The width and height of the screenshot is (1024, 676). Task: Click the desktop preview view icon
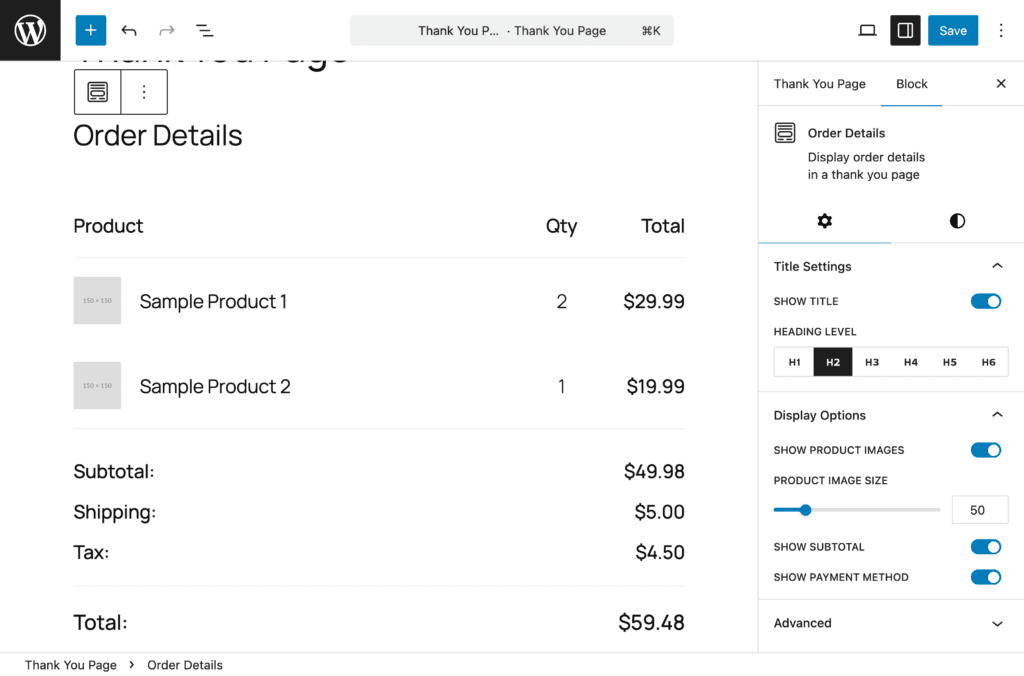click(867, 30)
